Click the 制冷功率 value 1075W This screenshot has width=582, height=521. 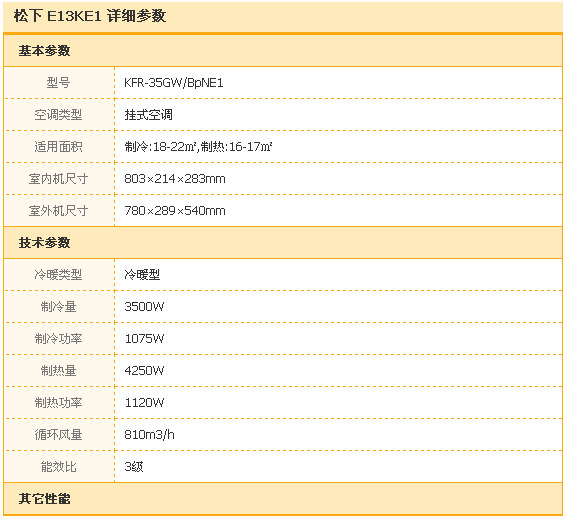point(144,339)
